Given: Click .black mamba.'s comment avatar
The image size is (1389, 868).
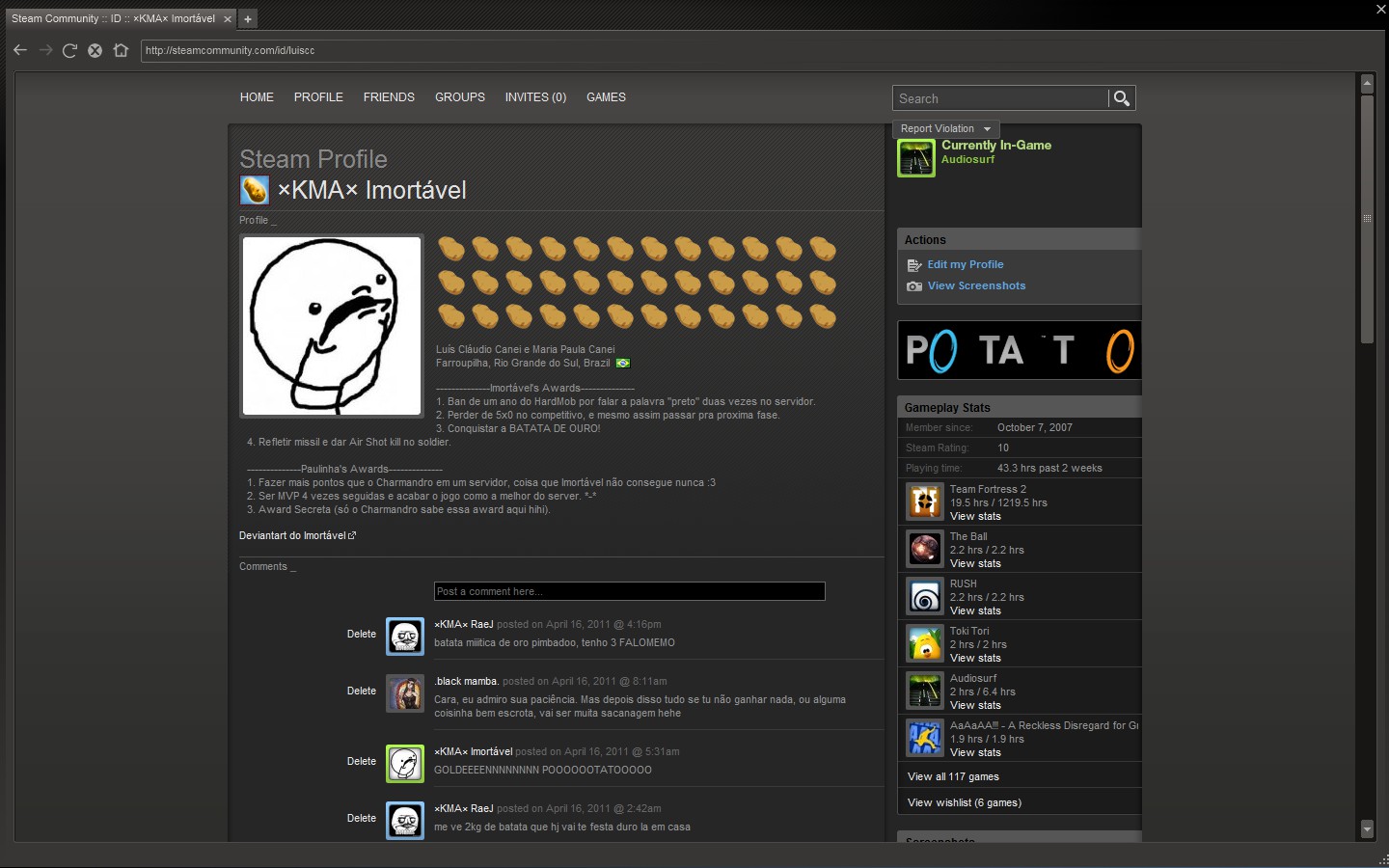Looking at the screenshot, I should pos(405,693).
